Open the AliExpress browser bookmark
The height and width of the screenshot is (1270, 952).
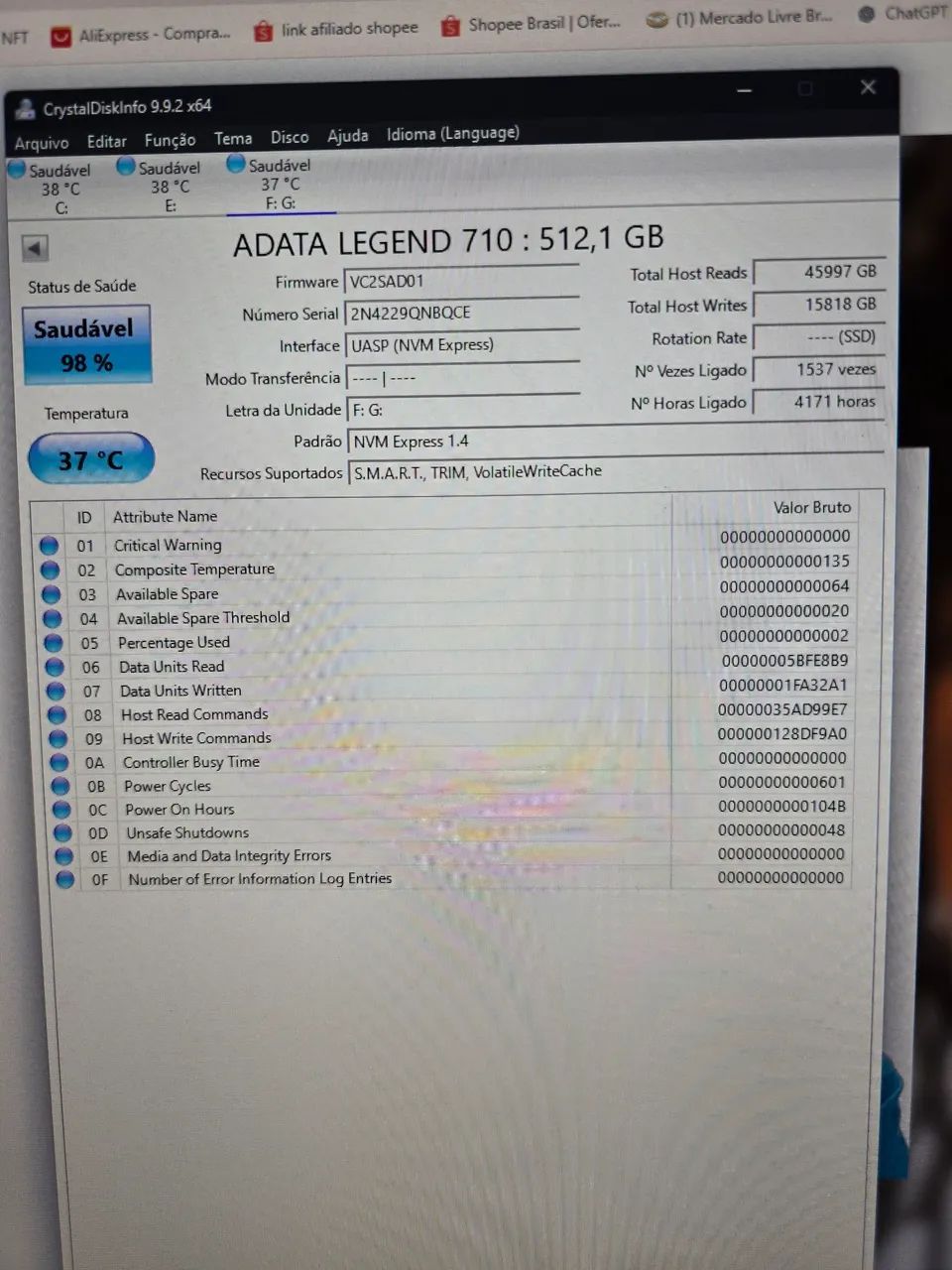pos(140,35)
